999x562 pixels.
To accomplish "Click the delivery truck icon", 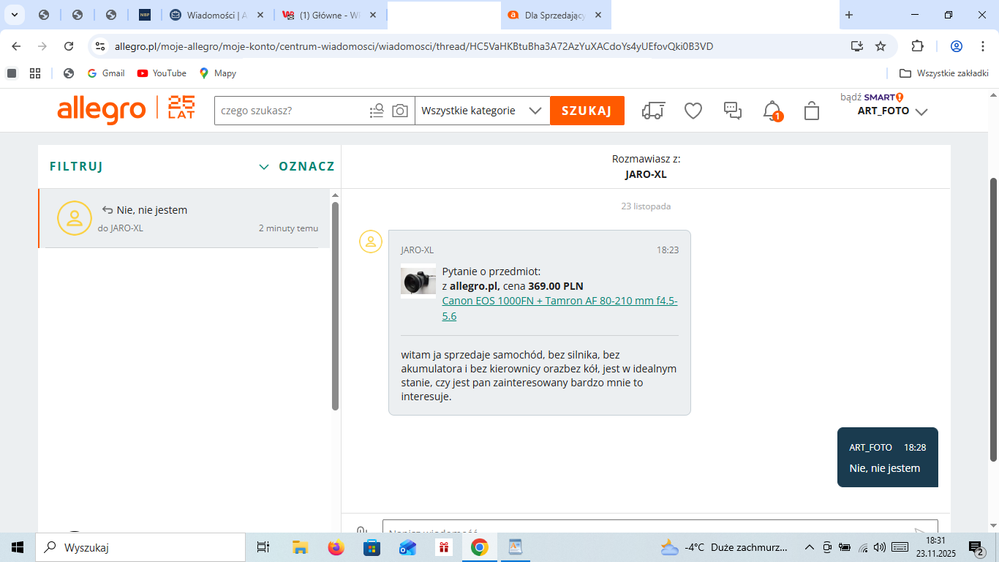I will click(653, 111).
